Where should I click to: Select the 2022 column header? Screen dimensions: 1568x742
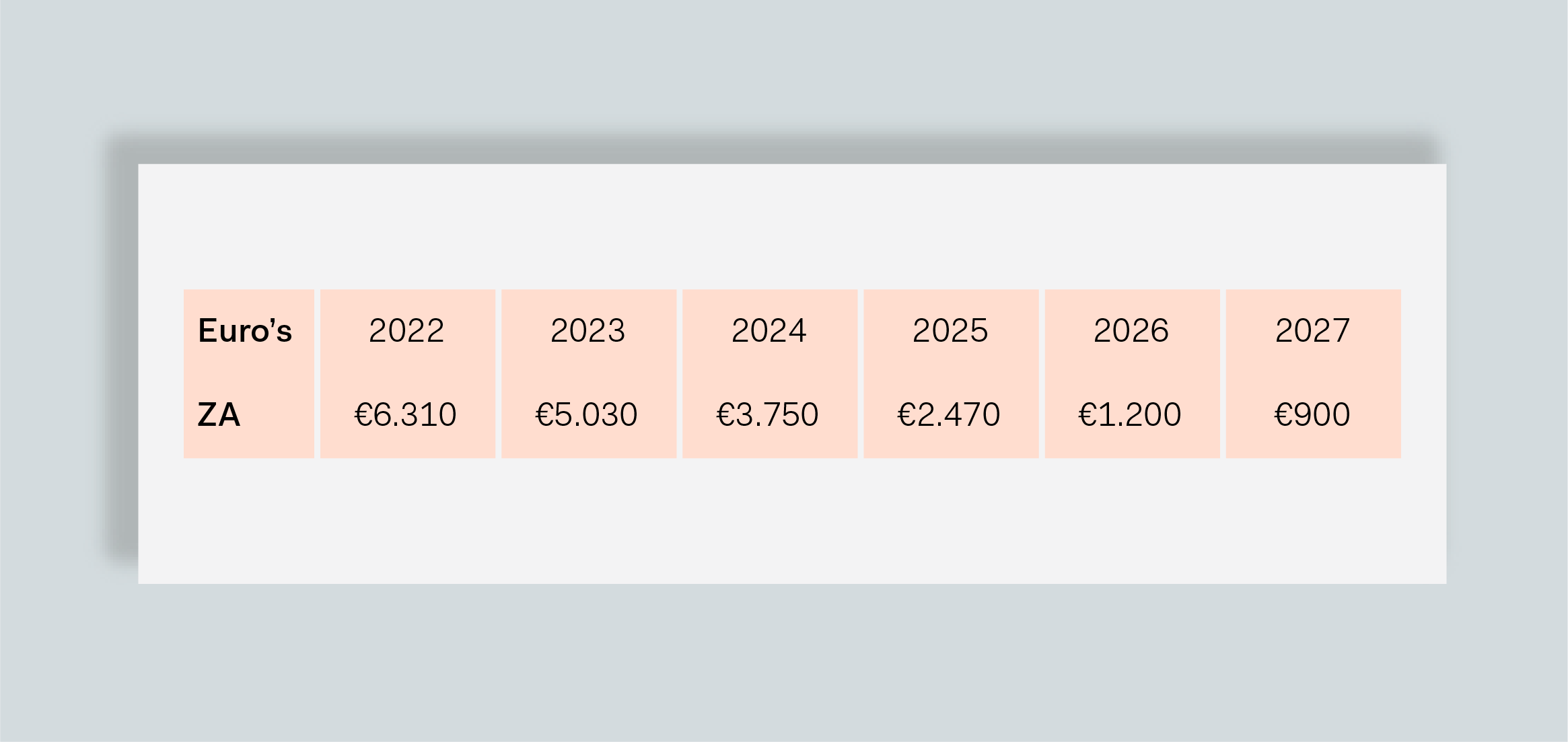(406, 331)
